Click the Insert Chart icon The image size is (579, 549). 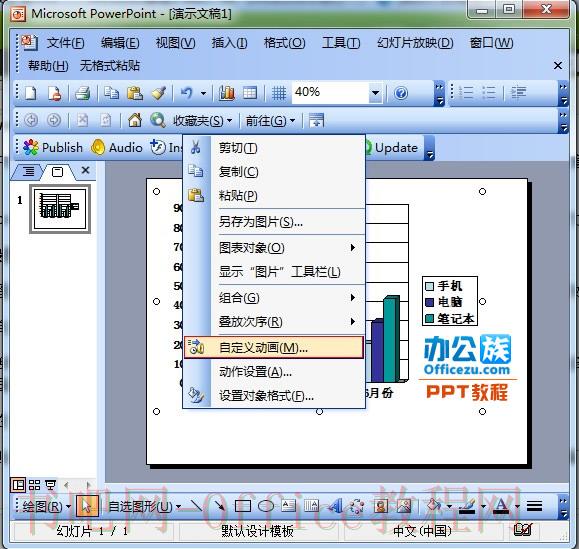click(226, 93)
